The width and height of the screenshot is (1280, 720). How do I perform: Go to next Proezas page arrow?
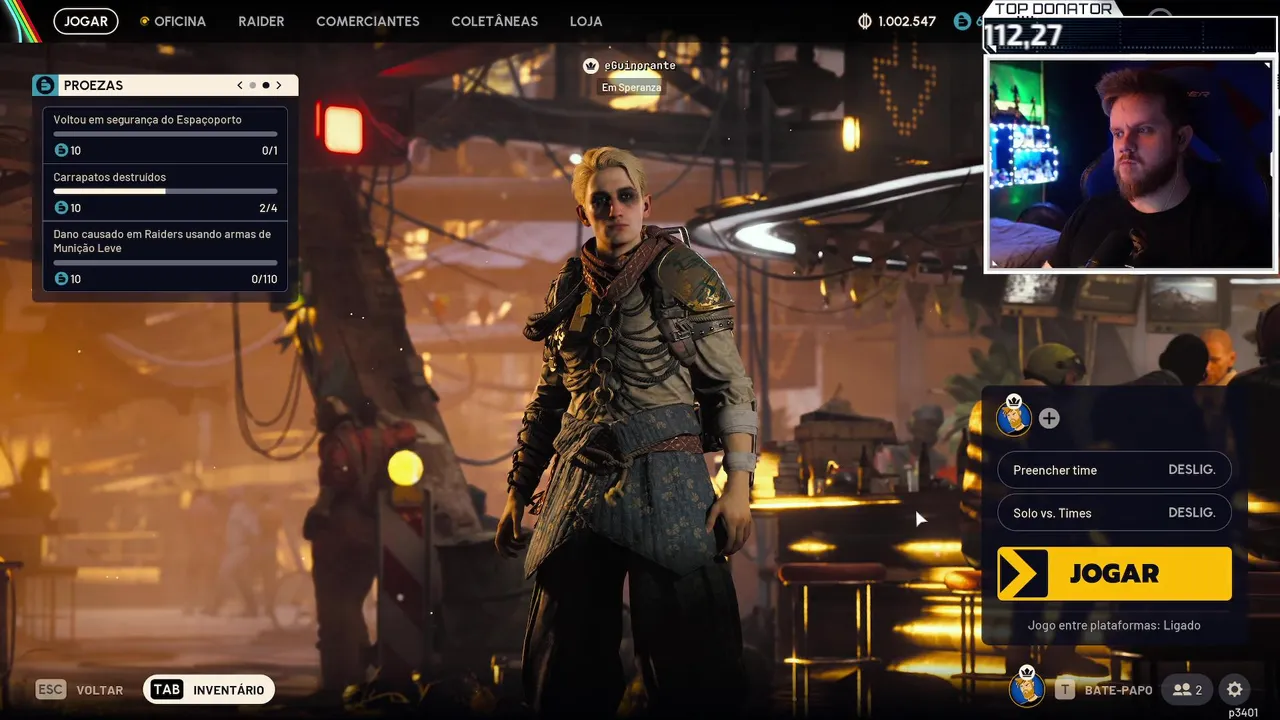(279, 85)
